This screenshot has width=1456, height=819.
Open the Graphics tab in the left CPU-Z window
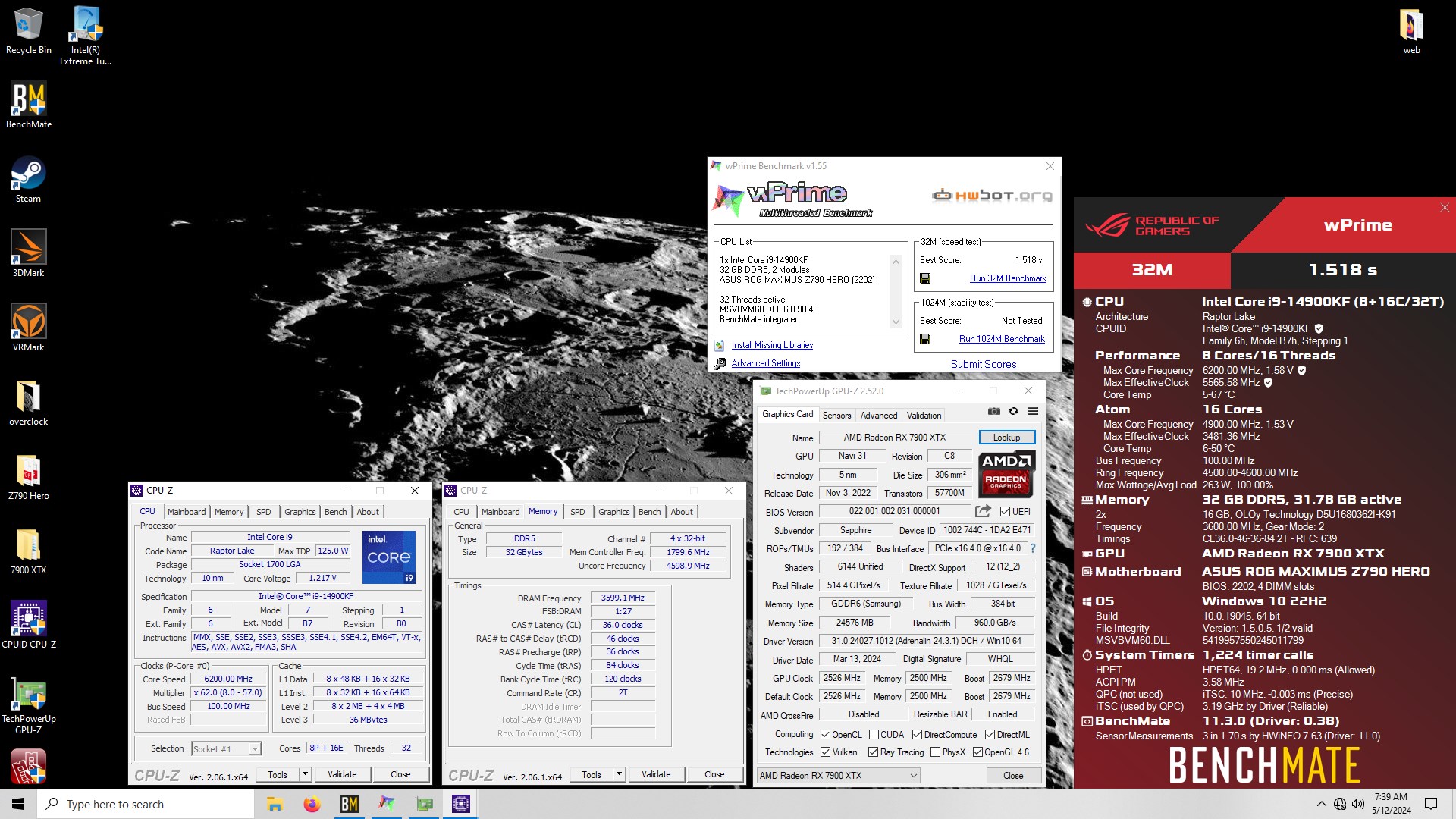(x=300, y=512)
